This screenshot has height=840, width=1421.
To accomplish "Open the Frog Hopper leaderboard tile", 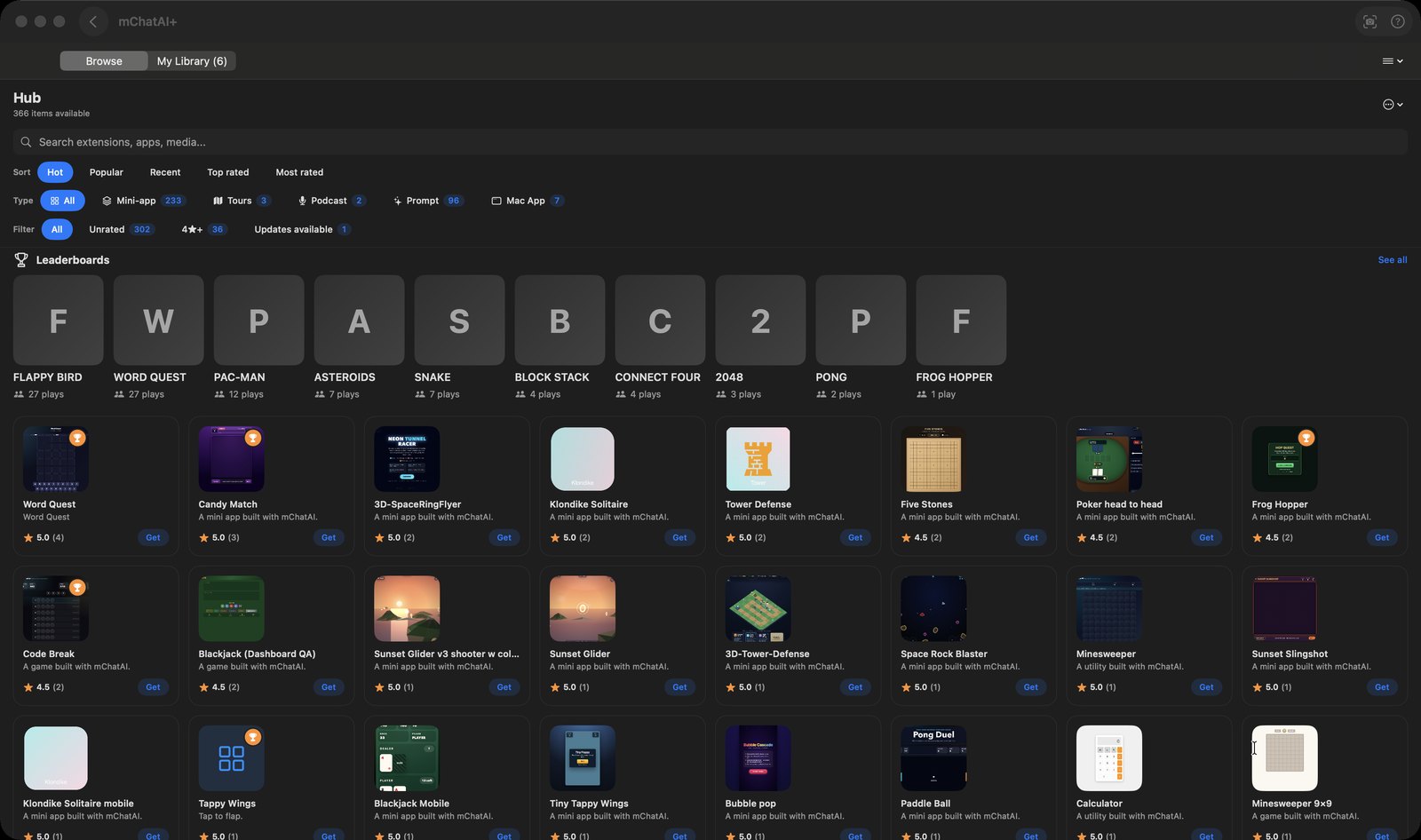I will 962,321.
